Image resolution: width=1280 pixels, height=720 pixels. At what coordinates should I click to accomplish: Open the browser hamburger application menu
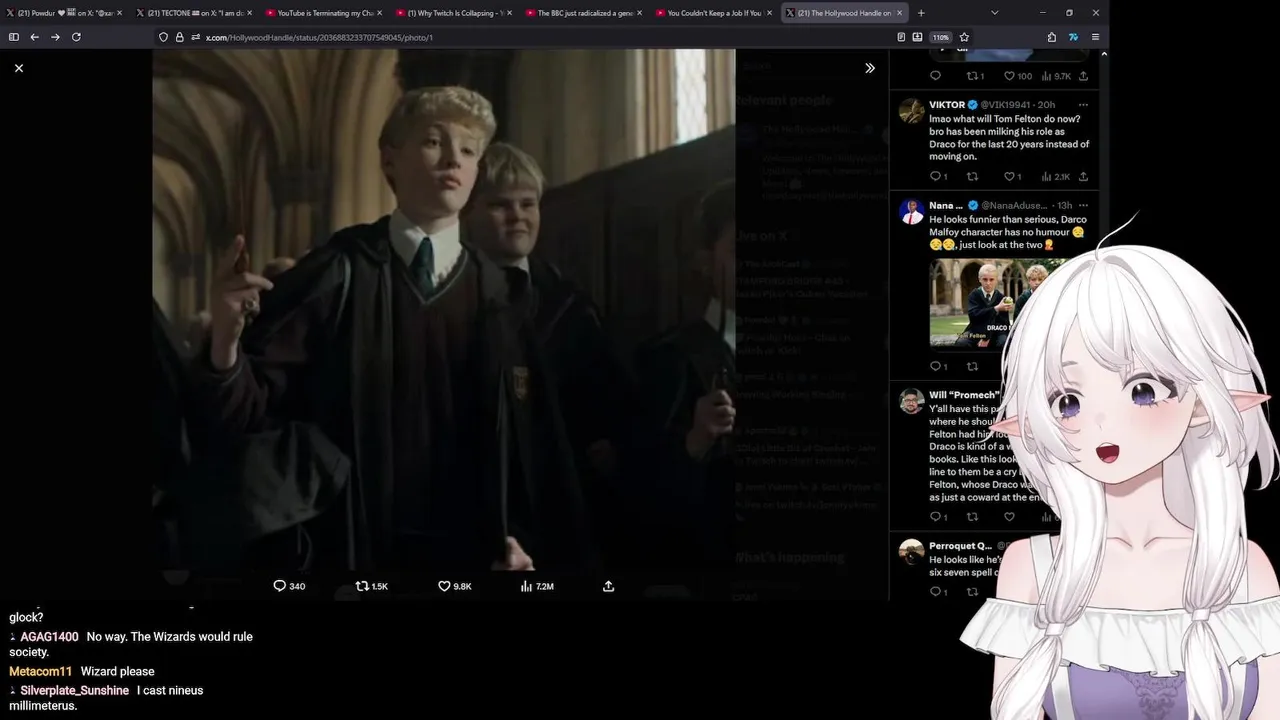point(1095,37)
